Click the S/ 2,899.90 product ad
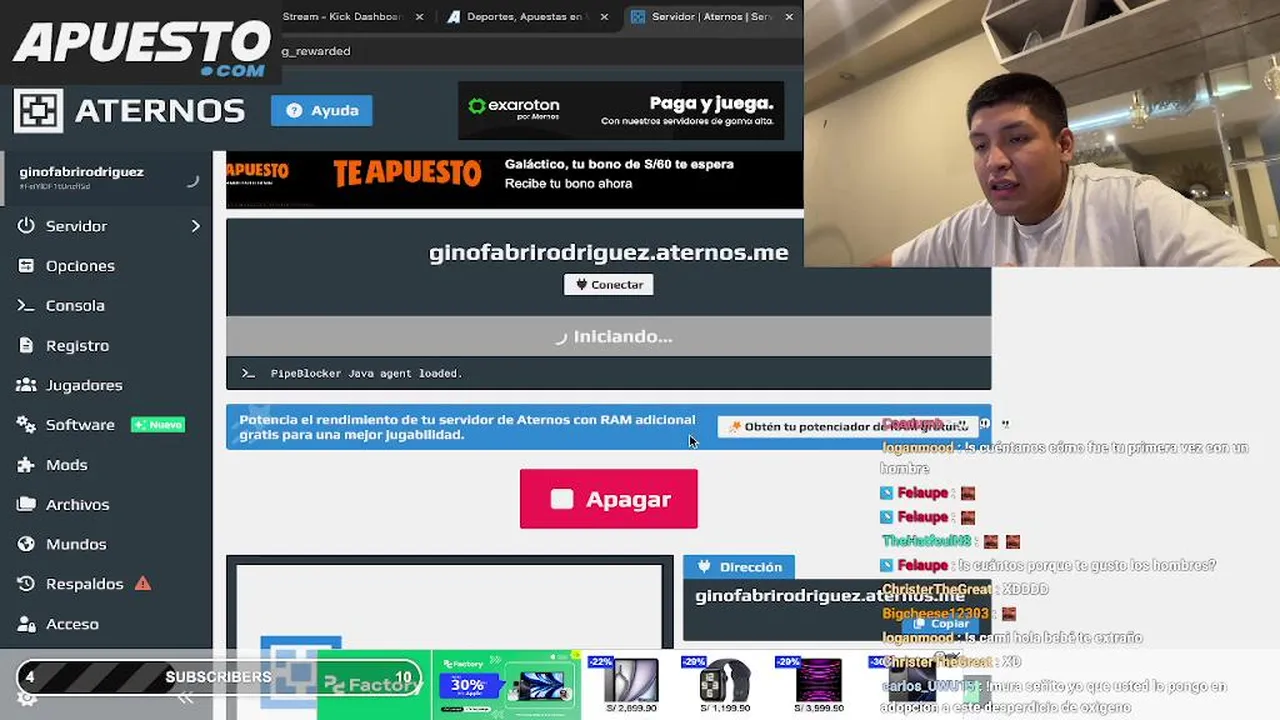Viewport: 1280px width, 720px height. 630,685
